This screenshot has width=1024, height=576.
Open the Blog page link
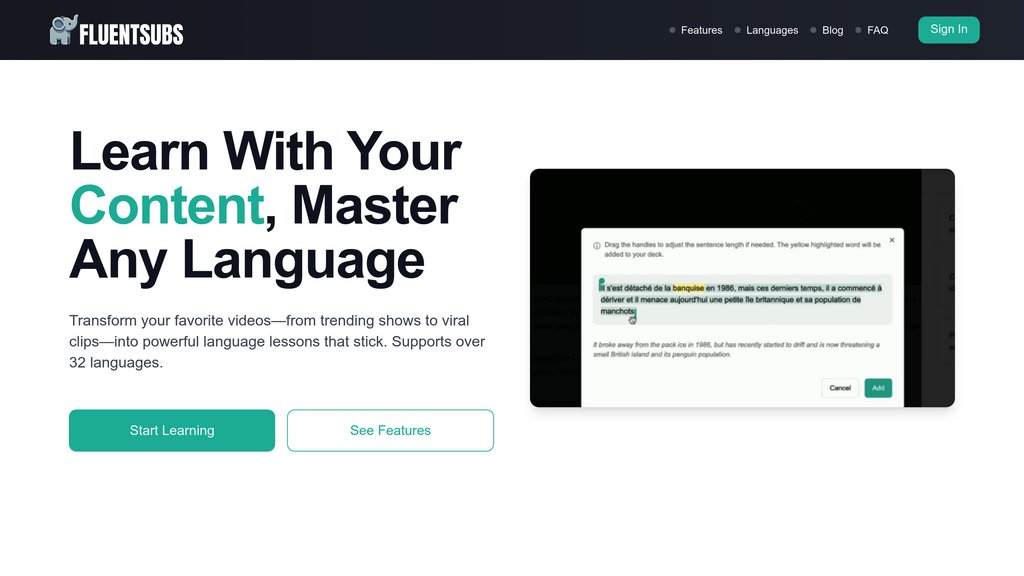832,30
